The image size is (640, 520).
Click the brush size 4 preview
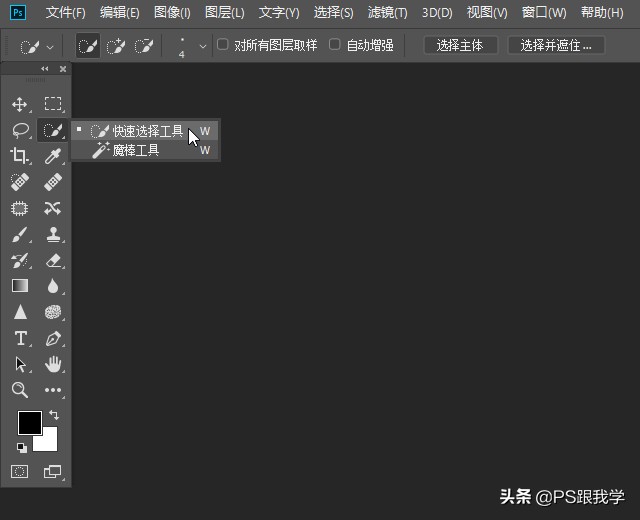(x=182, y=47)
